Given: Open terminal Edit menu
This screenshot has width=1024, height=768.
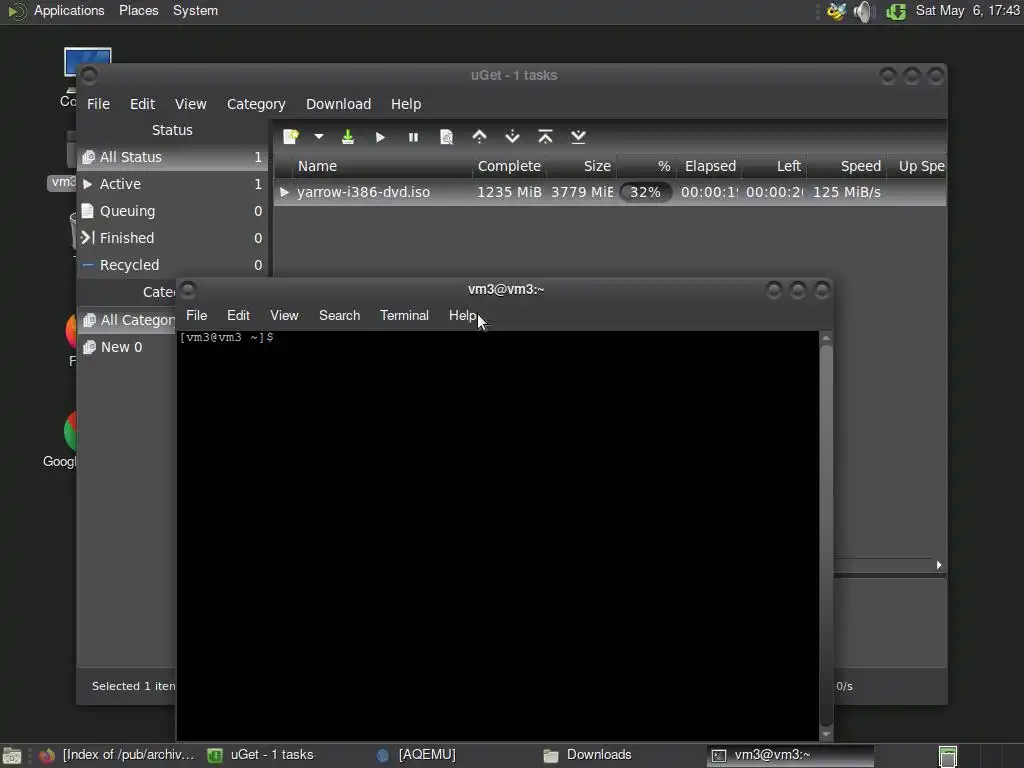Looking at the screenshot, I should (x=238, y=315).
